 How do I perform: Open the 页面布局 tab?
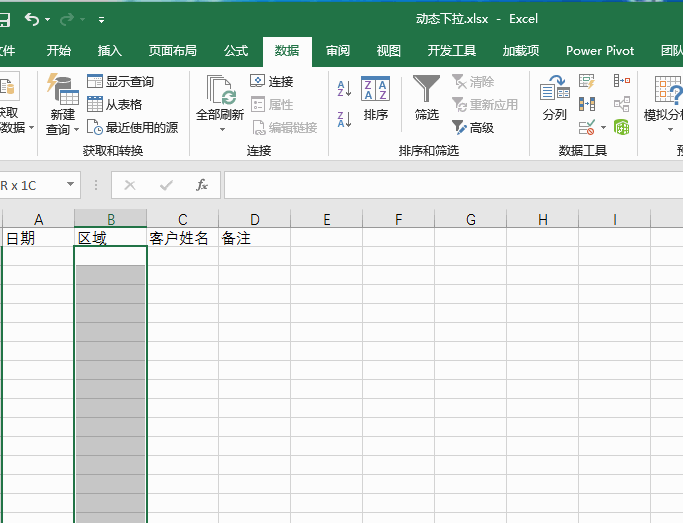coord(172,51)
